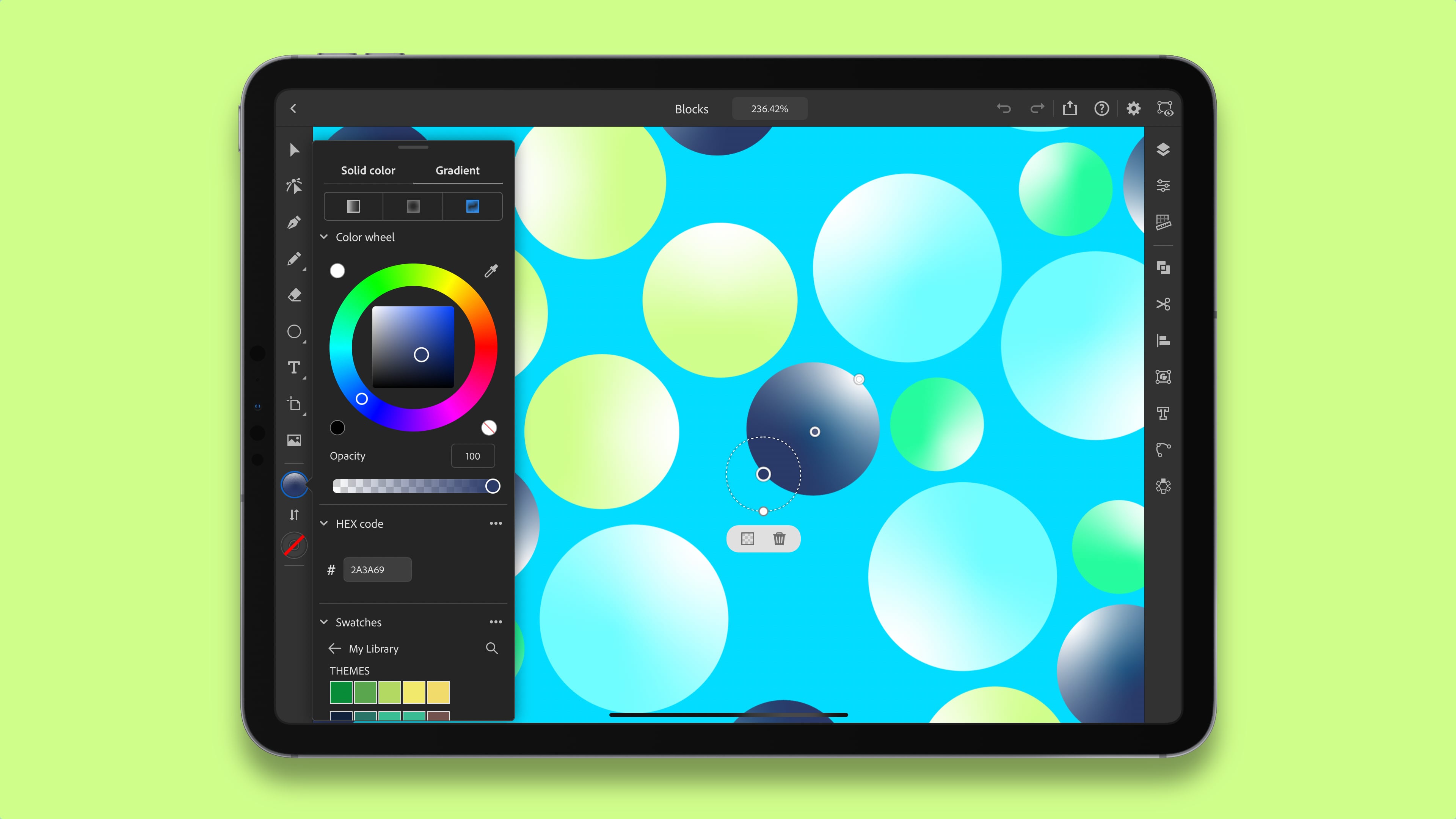The image size is (1456, 819).
Task: Expand the HEX code section
Action: coord(324,523)
